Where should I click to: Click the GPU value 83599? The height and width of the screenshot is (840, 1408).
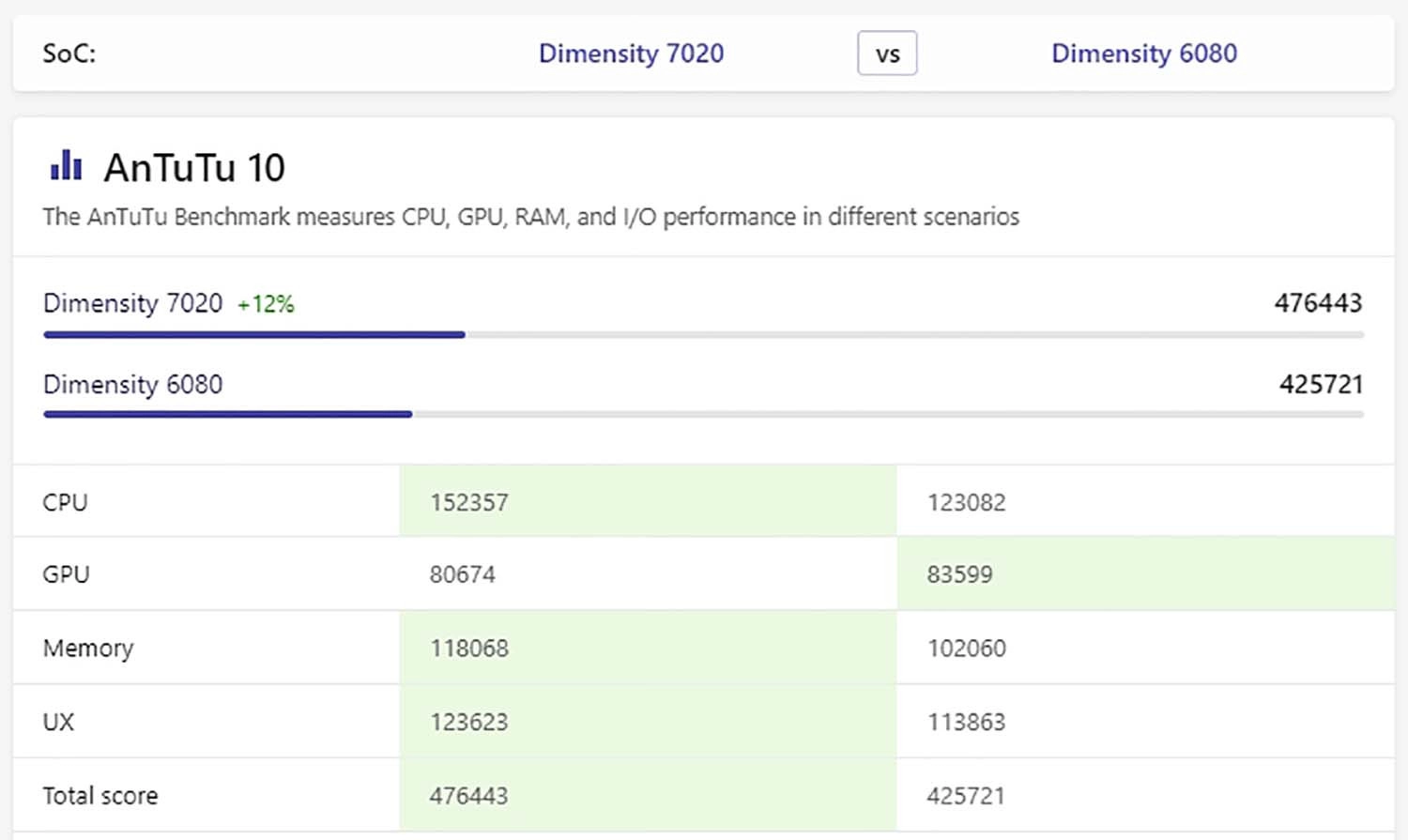(959, 574)
